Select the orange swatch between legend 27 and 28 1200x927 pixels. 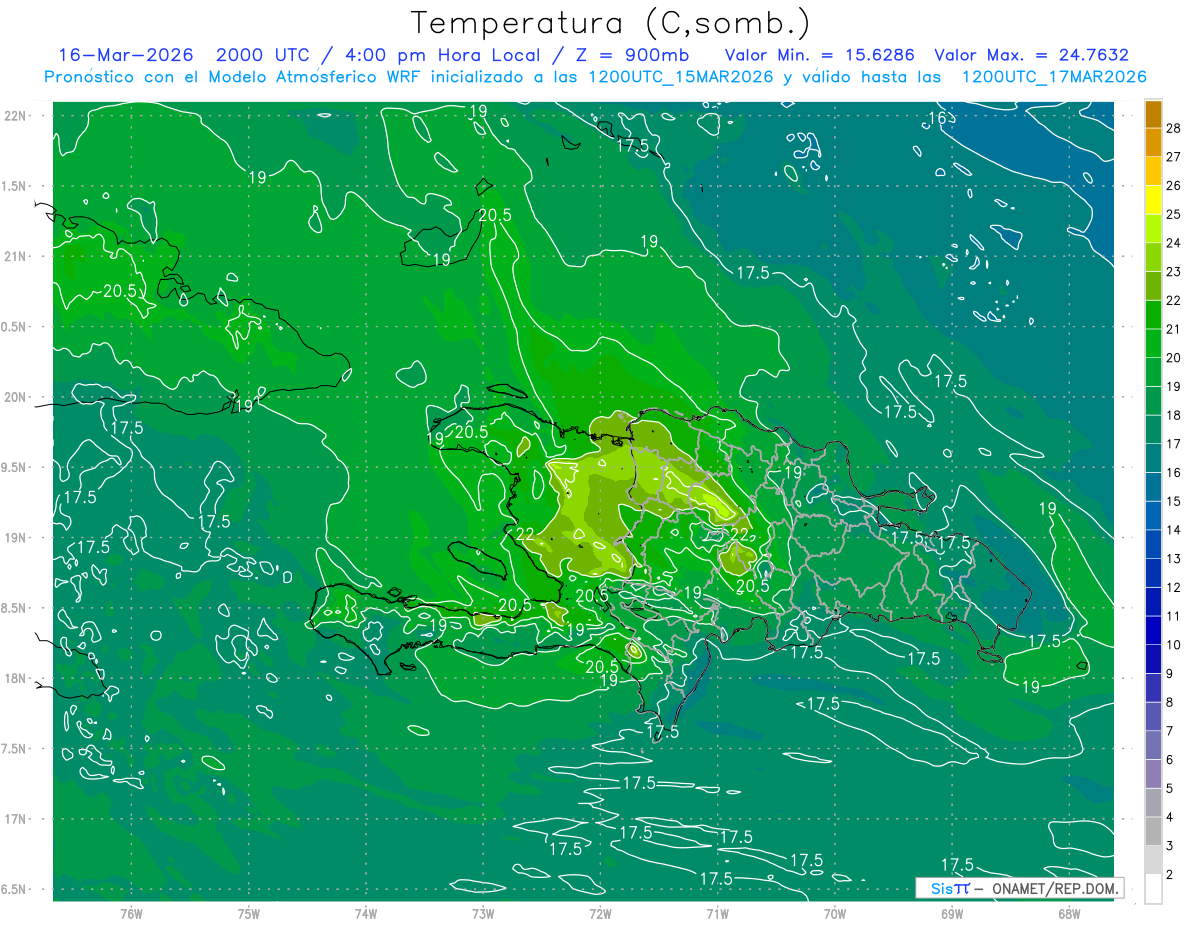coord(1153,142)
